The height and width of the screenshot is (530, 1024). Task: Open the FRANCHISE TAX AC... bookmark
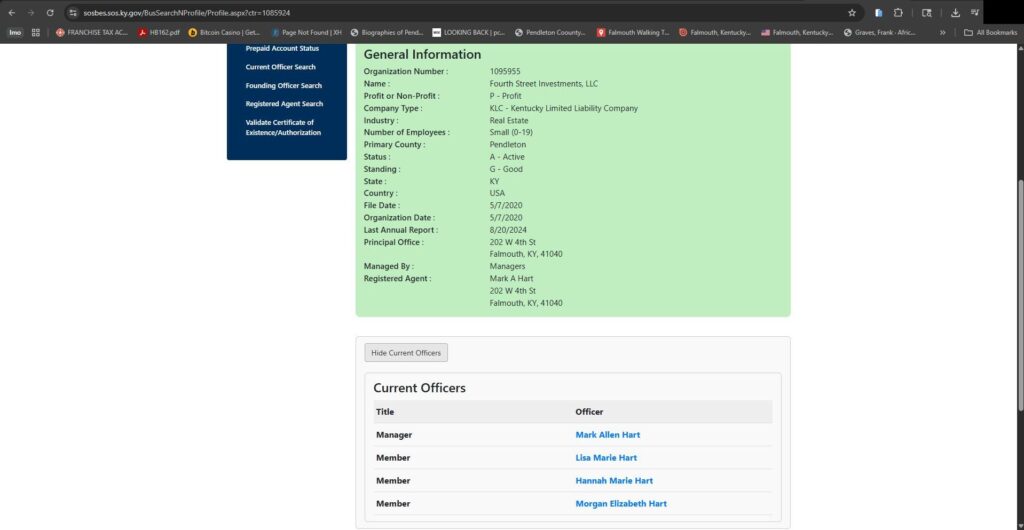click(91, 32)
